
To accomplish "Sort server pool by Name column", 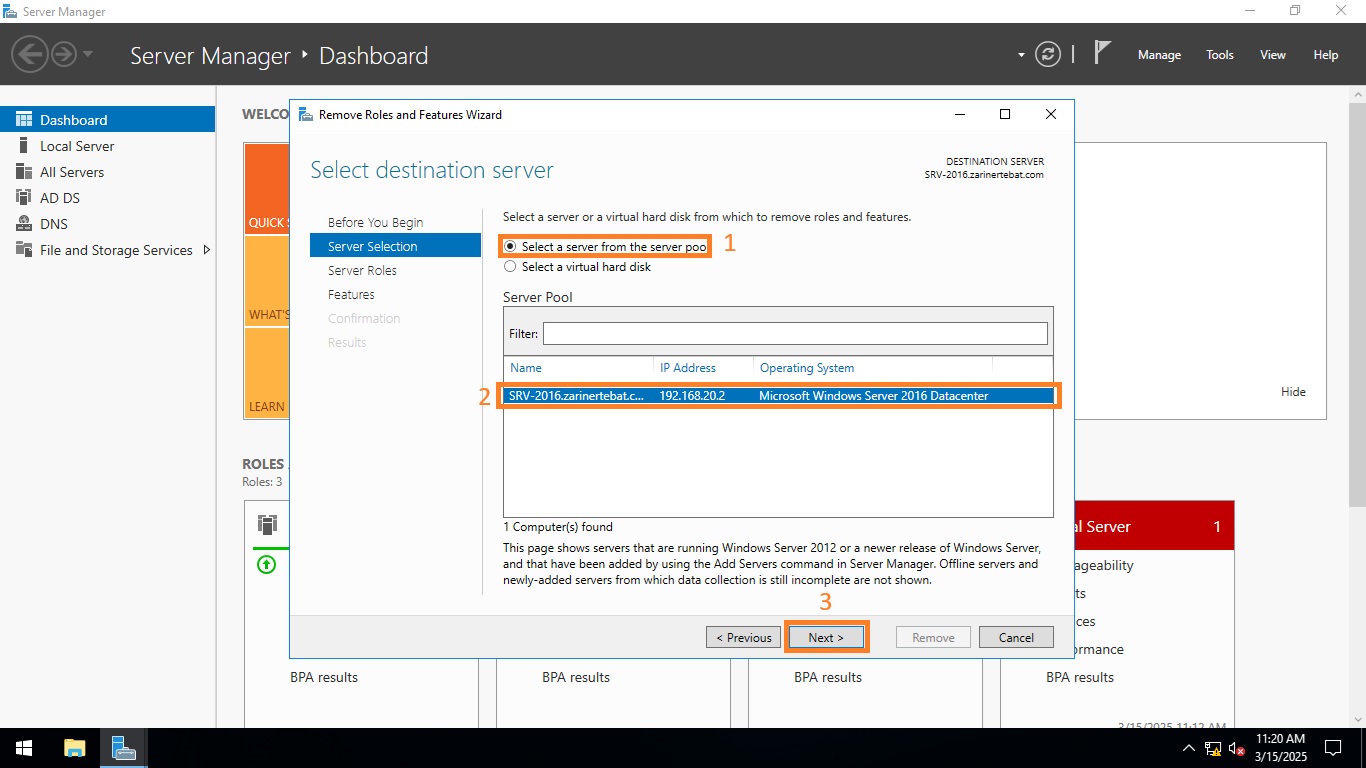I will 526,368.
